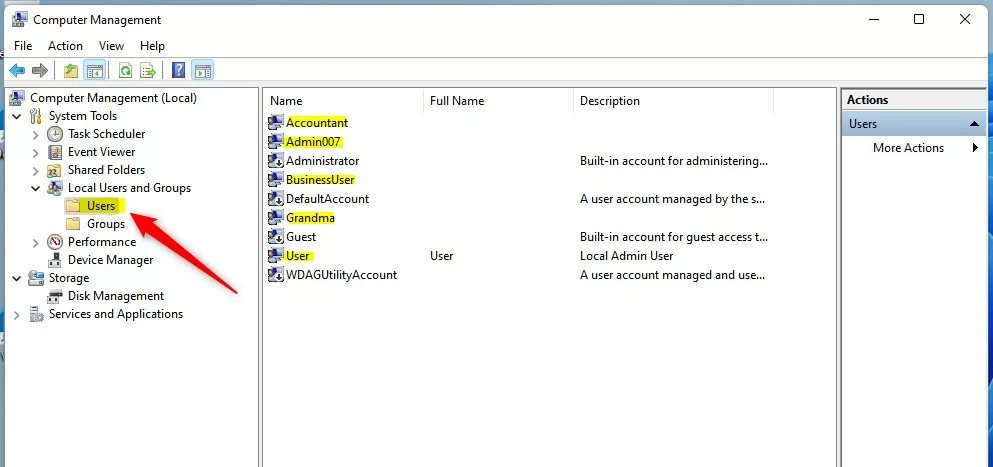Click the Event Viewer icon
This screenshot has height=467, width=993.
click(x=55, y=152)
